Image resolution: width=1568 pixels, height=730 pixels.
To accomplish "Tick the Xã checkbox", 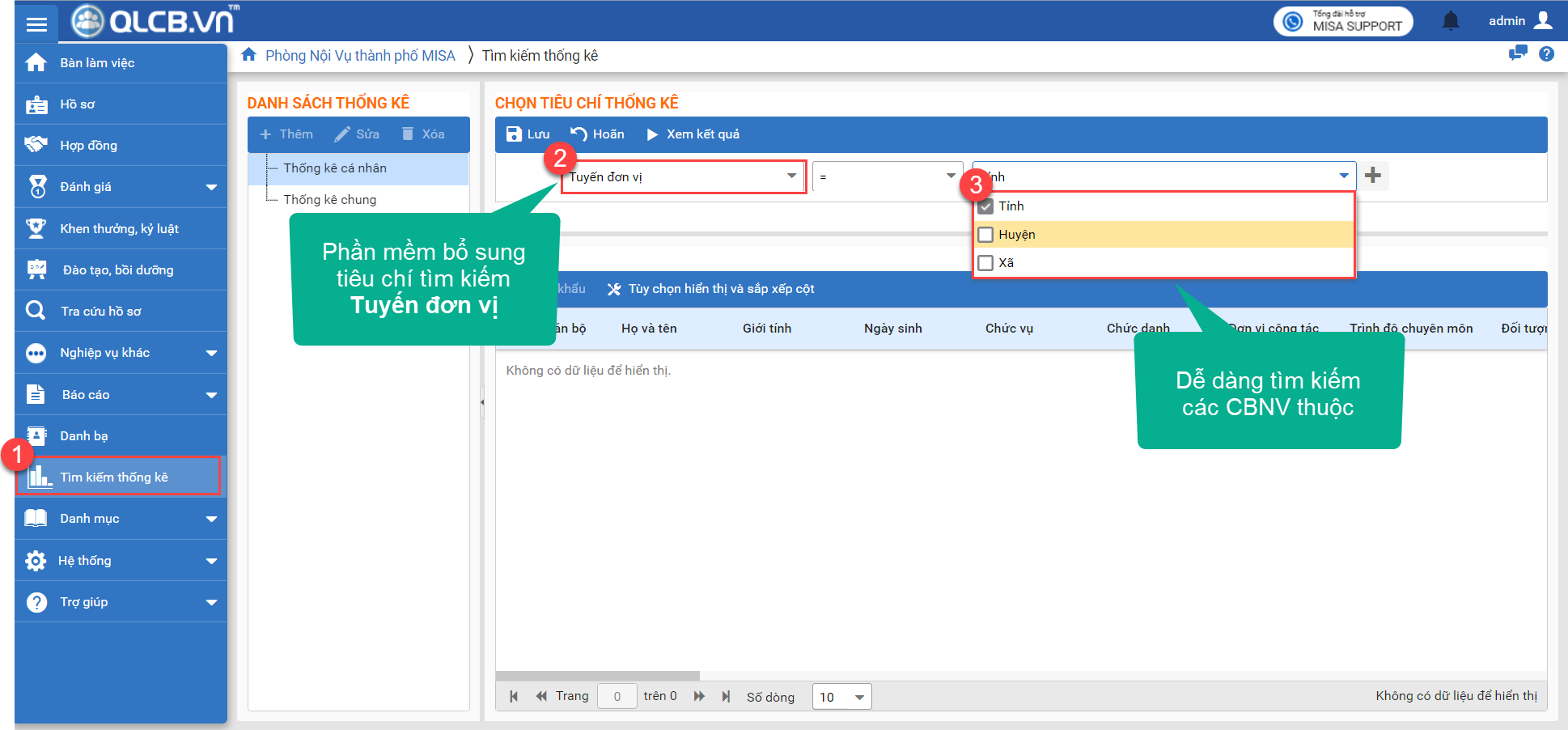I will point(985,263).
